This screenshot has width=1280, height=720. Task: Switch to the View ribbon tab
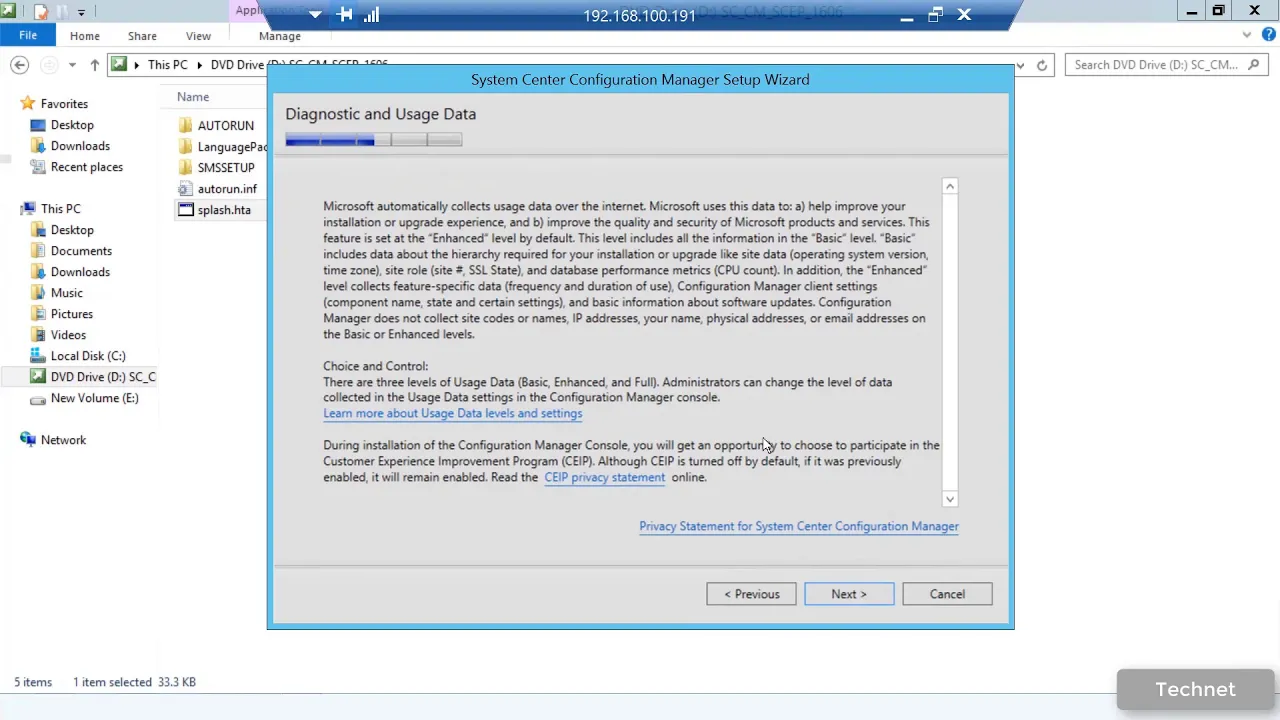(x=198, y=36)
